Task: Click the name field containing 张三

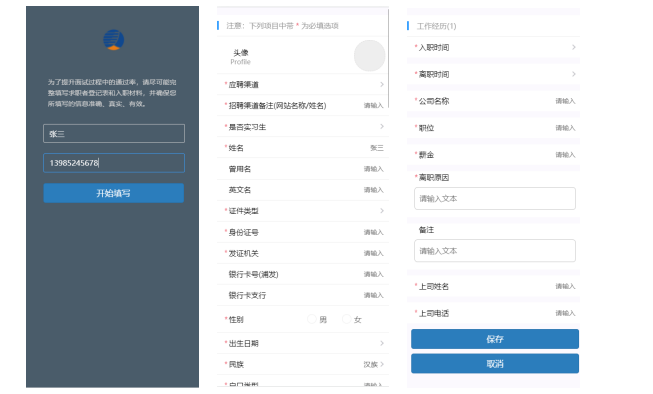Action: pyautogui.click(x=114, y=134)
